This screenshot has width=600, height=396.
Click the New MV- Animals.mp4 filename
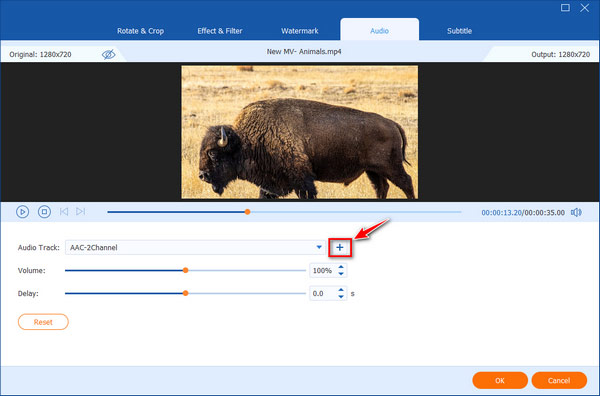click(304, 52)
